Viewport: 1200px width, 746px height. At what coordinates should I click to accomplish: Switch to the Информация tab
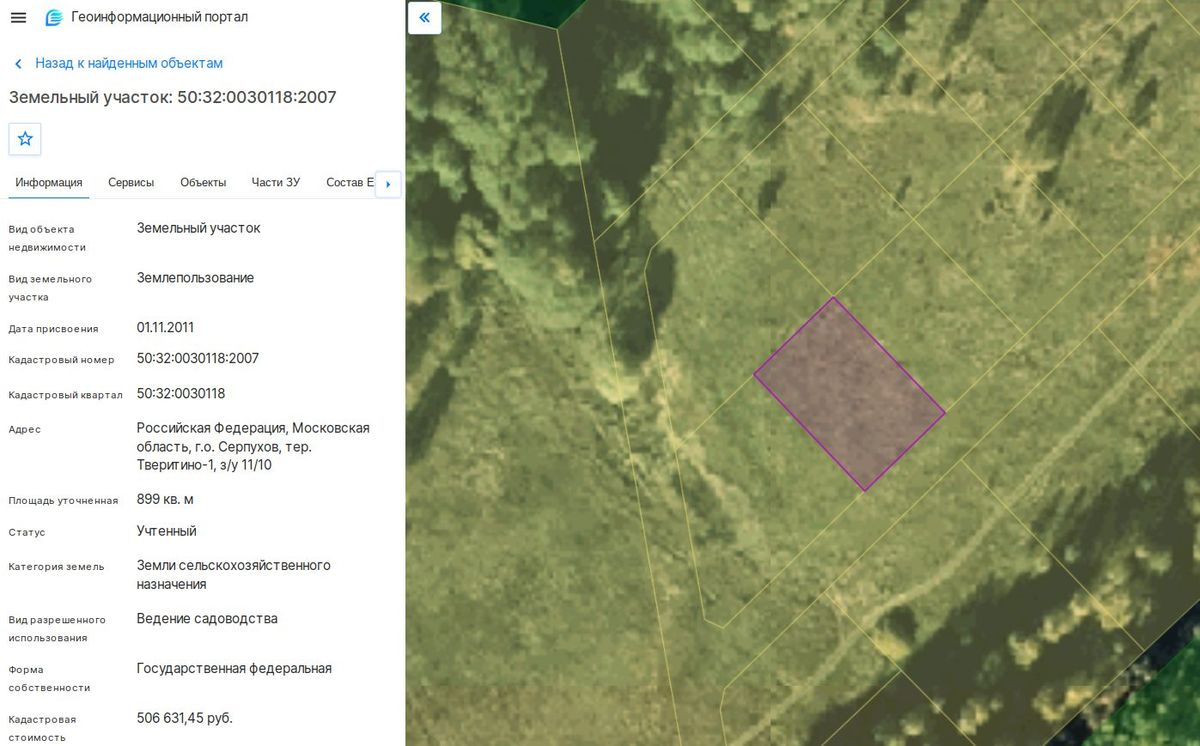click(x=49, y=183)
